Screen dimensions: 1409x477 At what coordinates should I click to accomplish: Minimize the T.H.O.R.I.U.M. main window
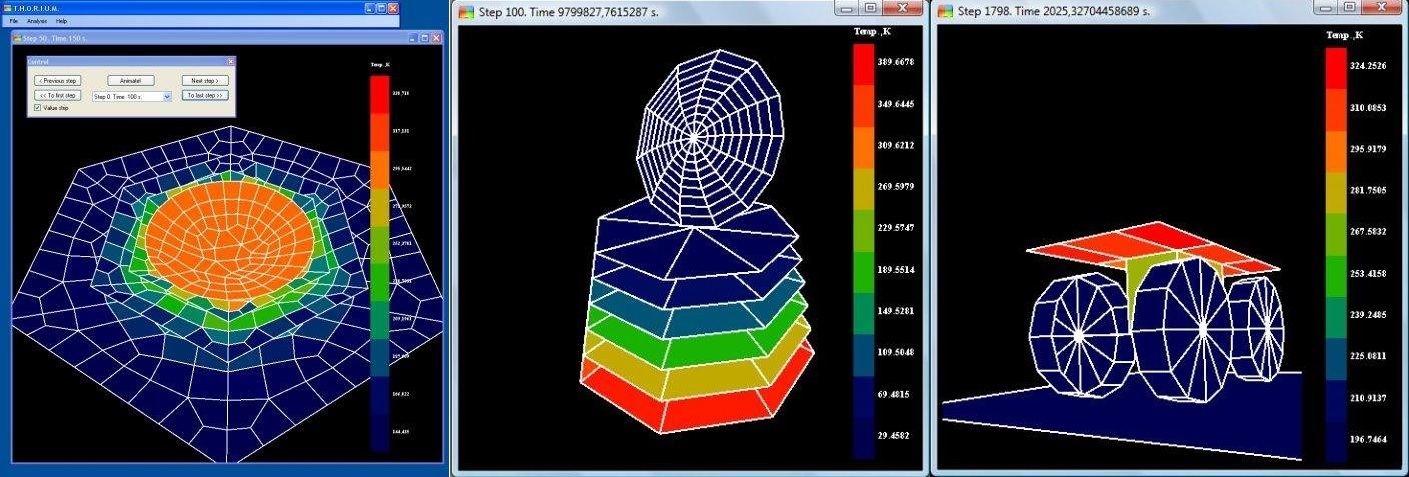pos(369,8)
